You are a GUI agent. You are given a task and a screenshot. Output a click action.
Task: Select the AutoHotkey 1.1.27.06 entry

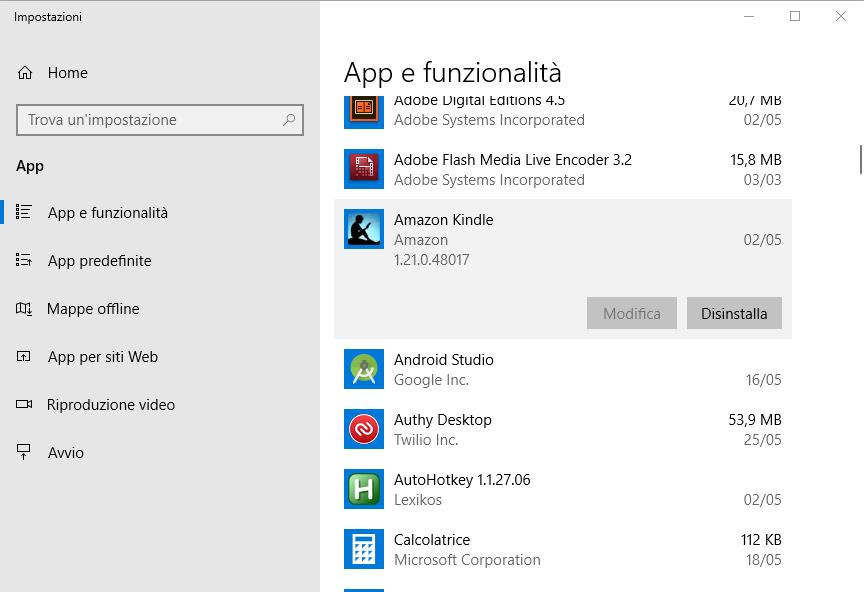pyautogui.click(x=563, y=489)
